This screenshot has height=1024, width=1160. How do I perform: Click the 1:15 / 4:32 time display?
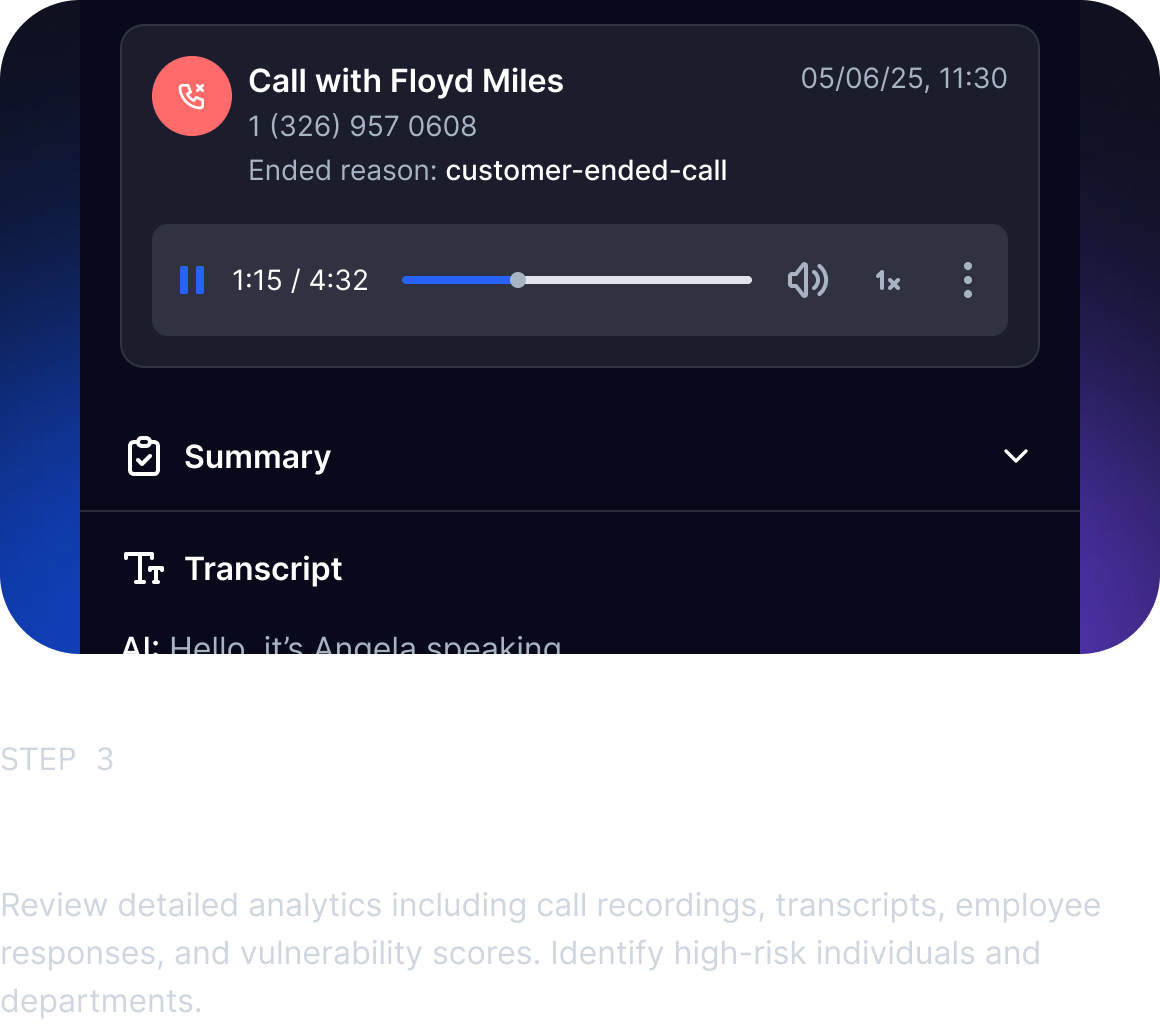[x=300, y=280]
